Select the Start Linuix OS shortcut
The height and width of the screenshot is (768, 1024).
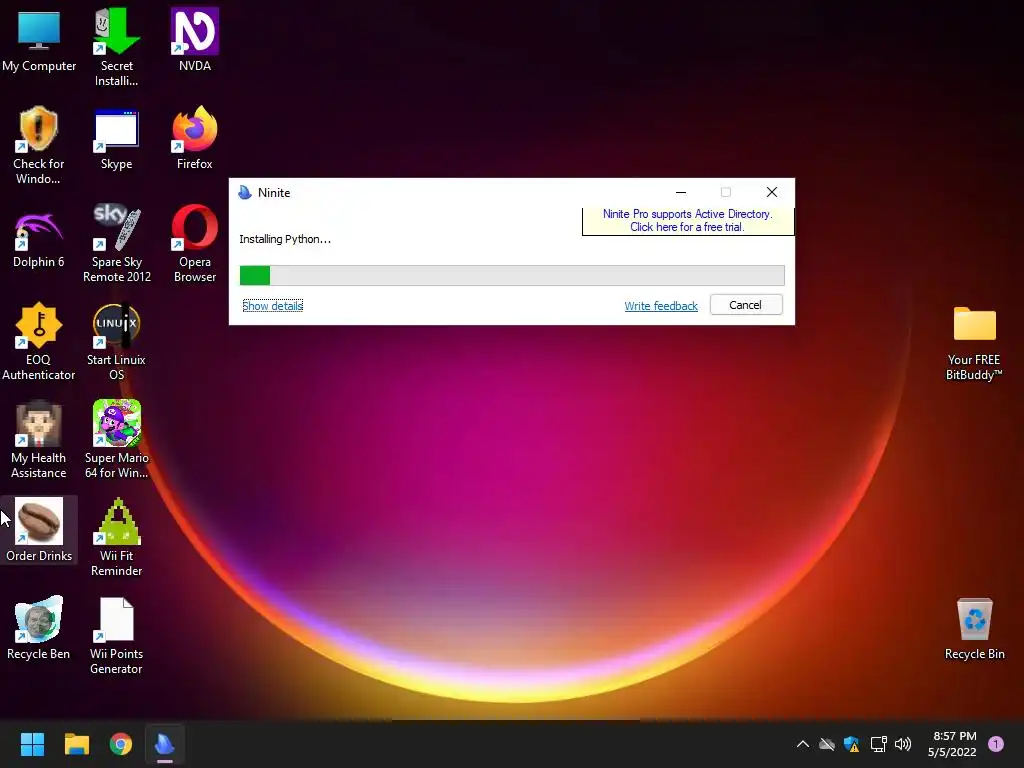pos(116,341)
